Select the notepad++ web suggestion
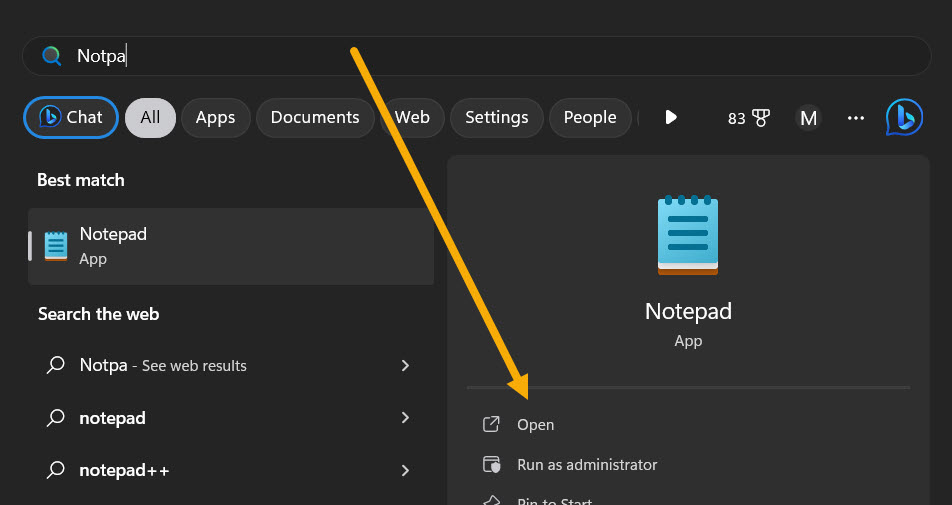Screen dimensions: 952x505 (x=231, y=470)
